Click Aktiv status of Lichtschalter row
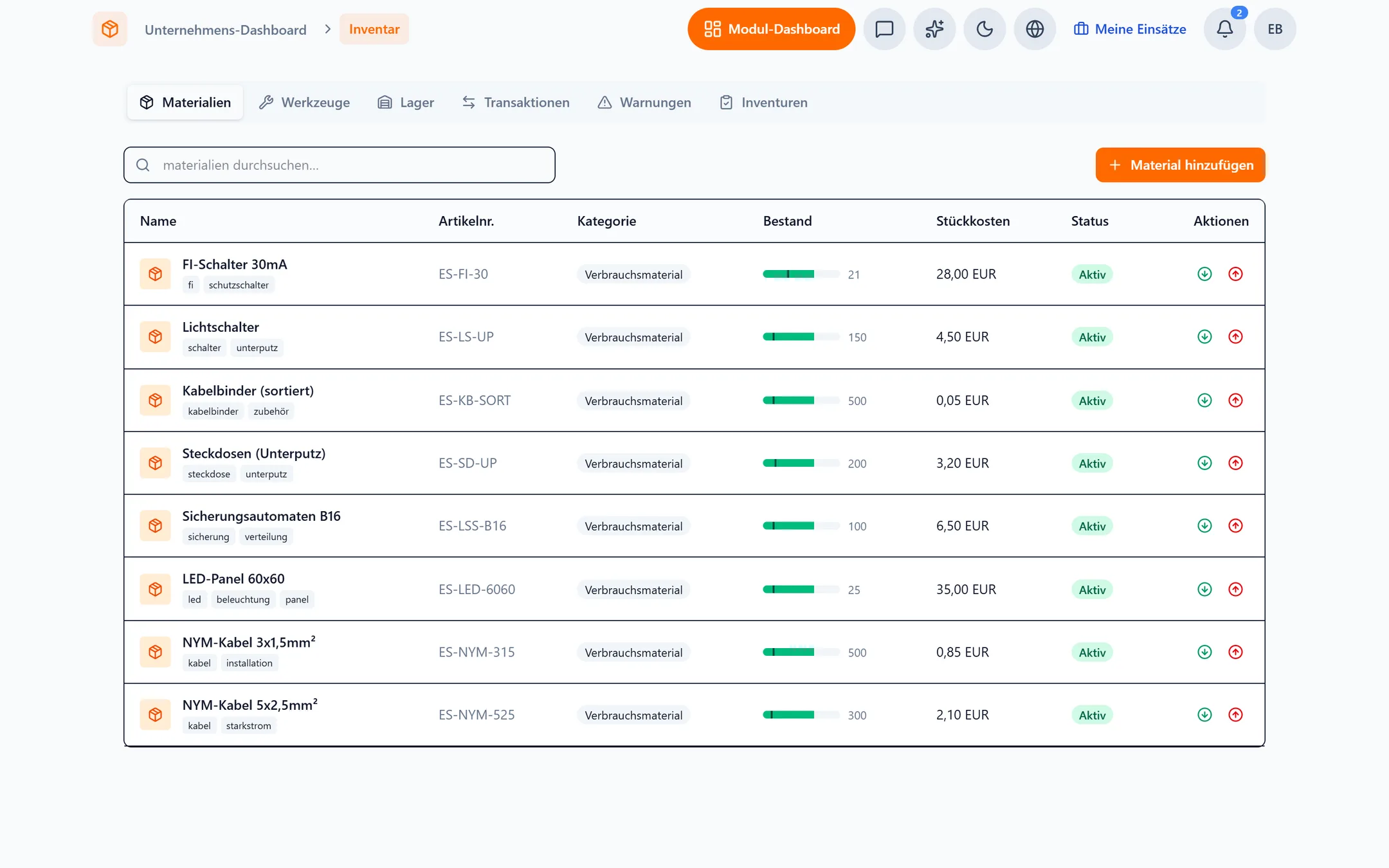 click(1092, 337)
